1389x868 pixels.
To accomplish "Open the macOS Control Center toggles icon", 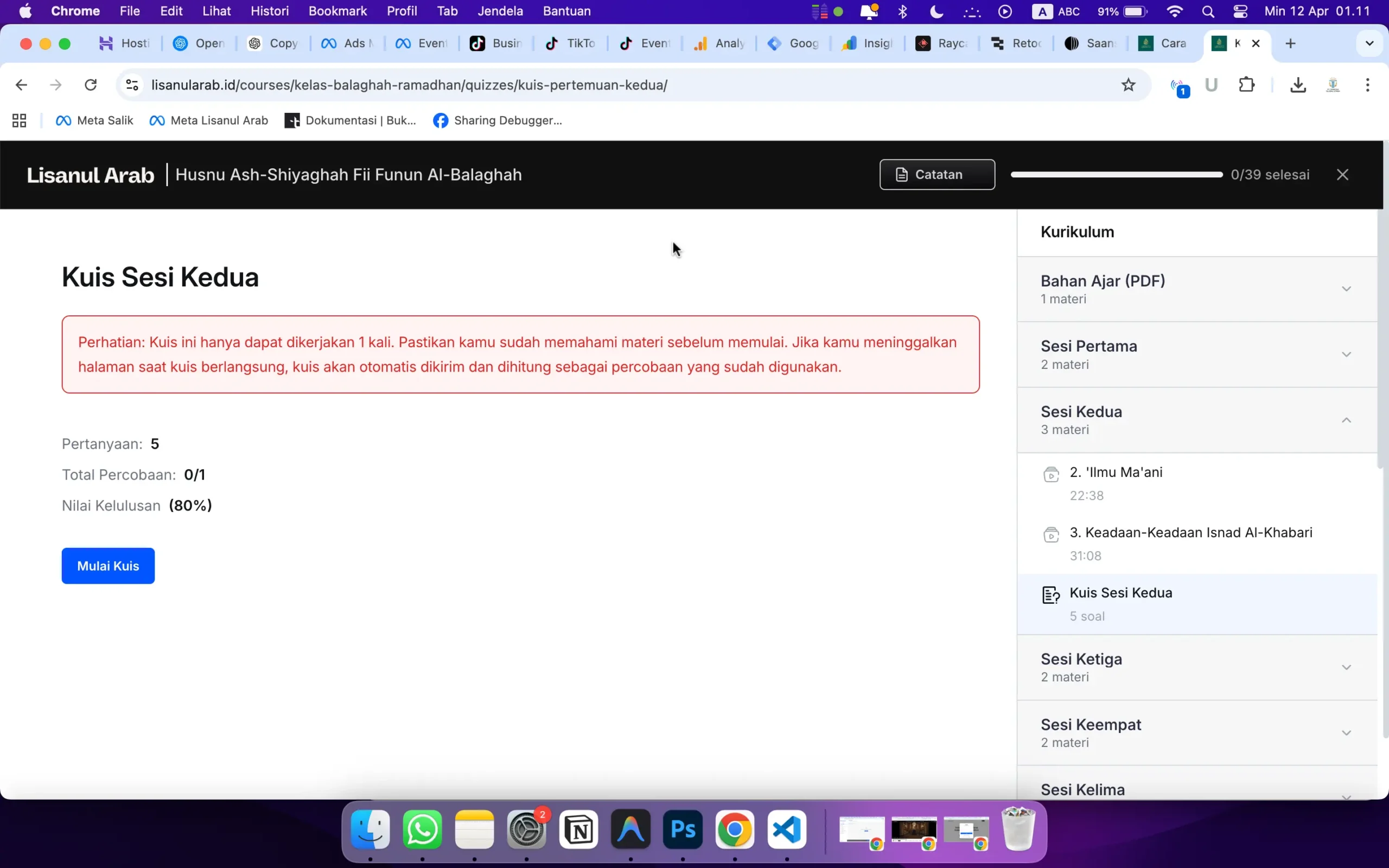I will (x=1240, y=11).
